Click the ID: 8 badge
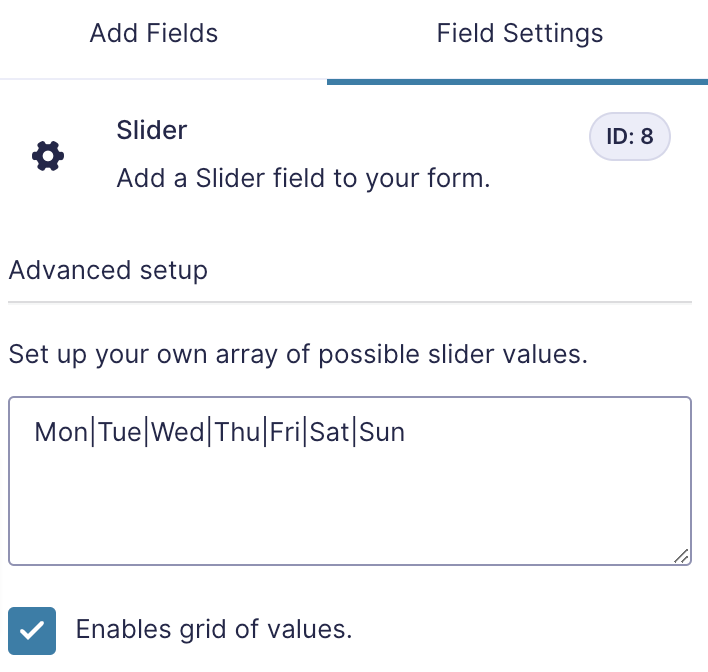Screen dimensions: 708x672 (629, 136)
